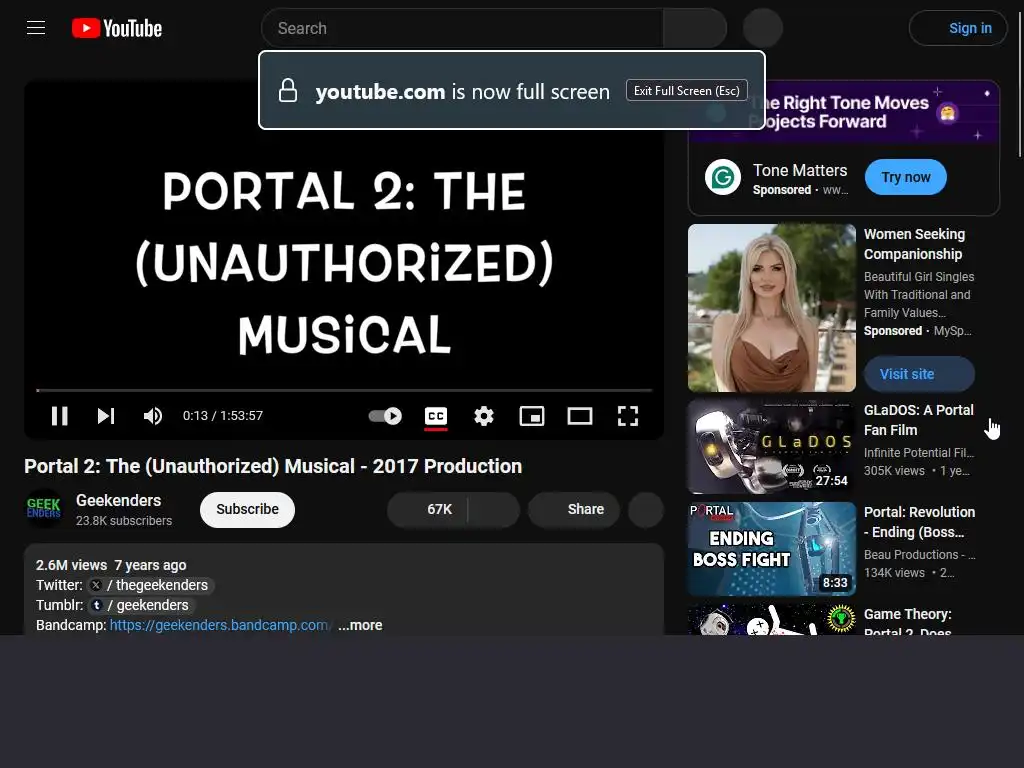Click the 23.8K subscribers text
This screenshot has width=1024, height=768.
click(124, 520)
